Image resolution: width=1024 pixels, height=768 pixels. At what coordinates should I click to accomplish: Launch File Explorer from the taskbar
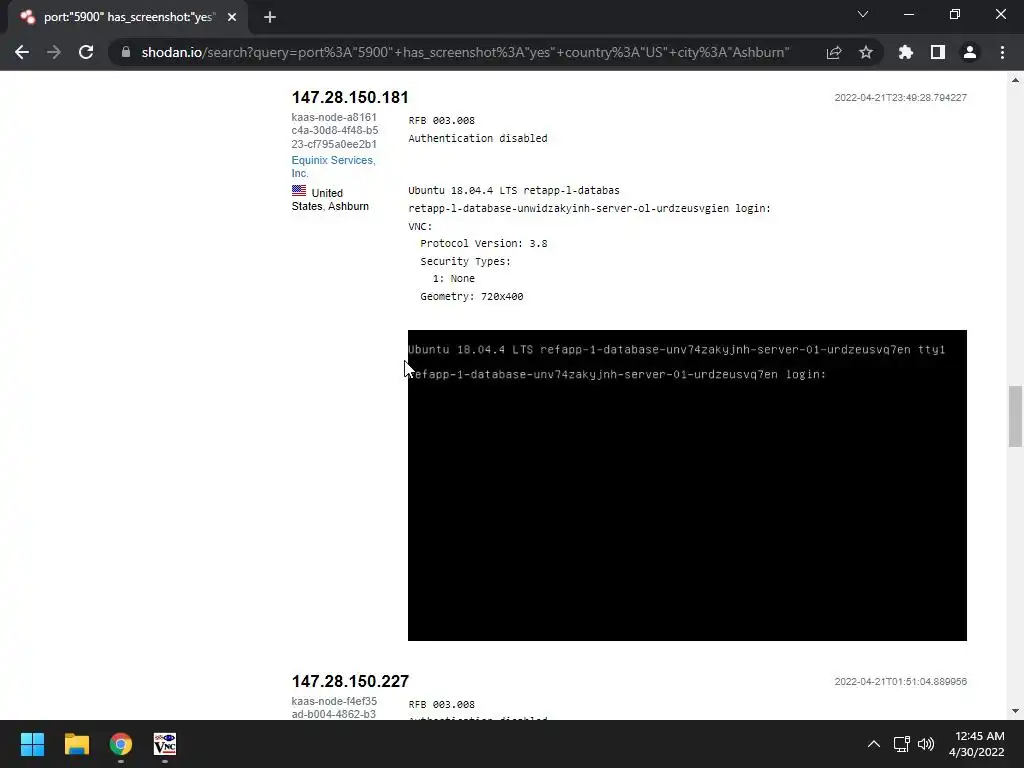click(77, 744)
